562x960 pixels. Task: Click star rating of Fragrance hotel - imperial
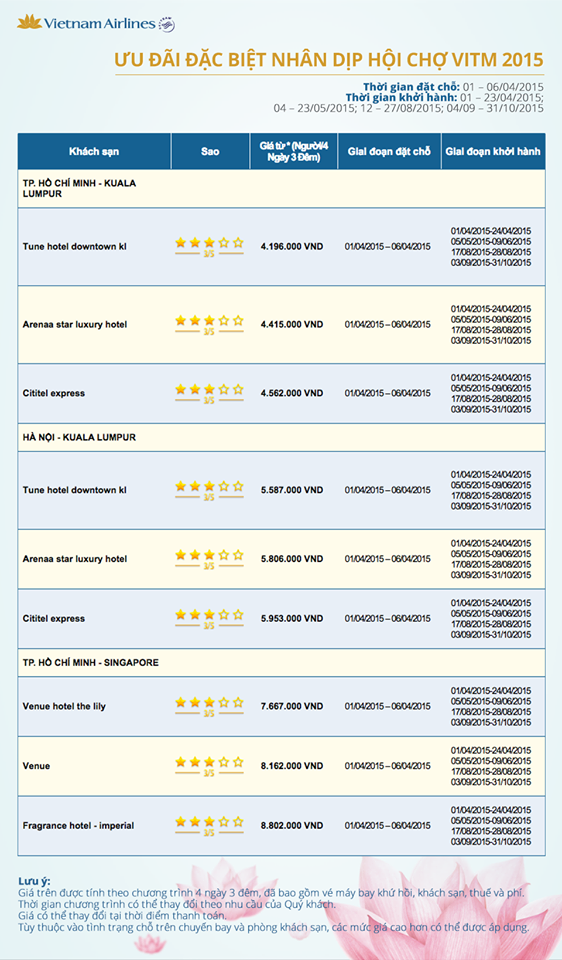[x=209, y=825]
